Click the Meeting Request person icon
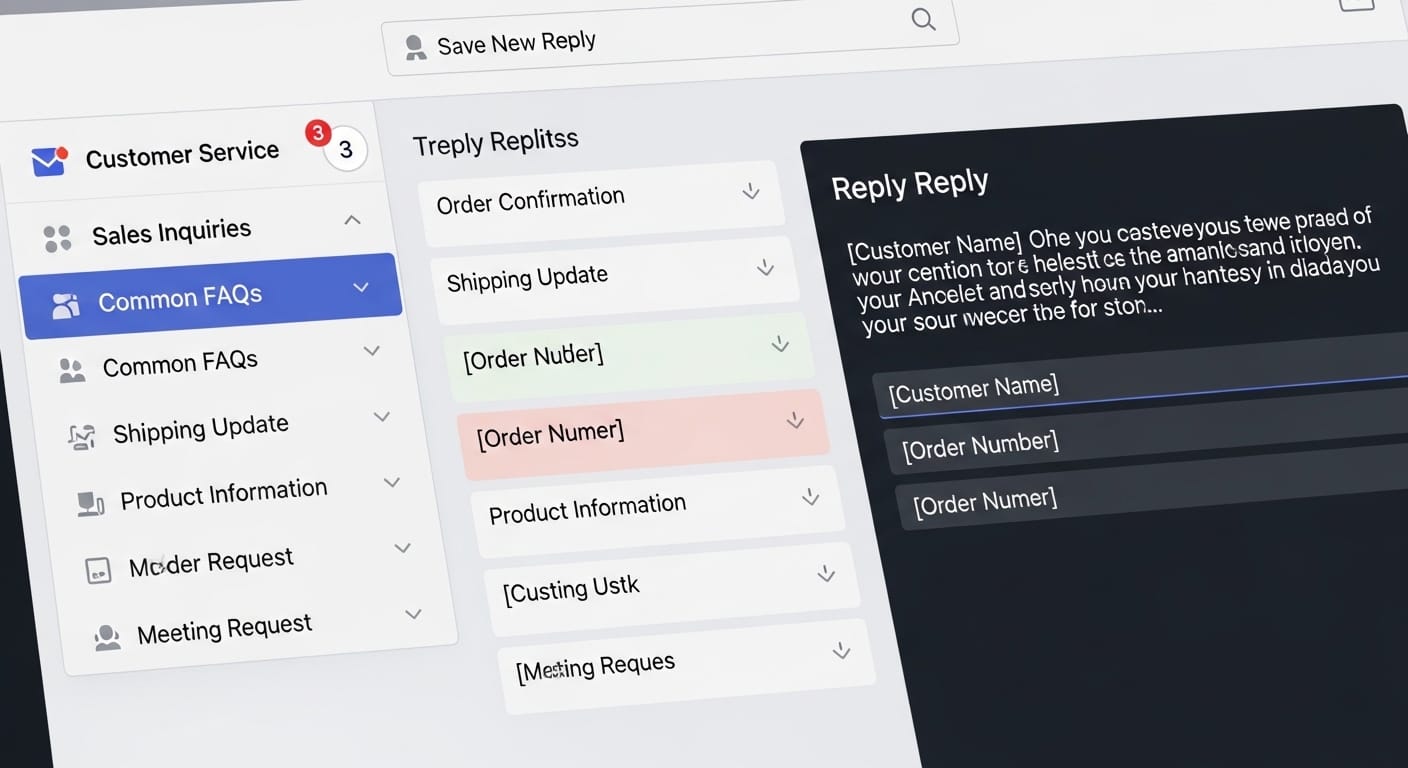 [106, 638]
